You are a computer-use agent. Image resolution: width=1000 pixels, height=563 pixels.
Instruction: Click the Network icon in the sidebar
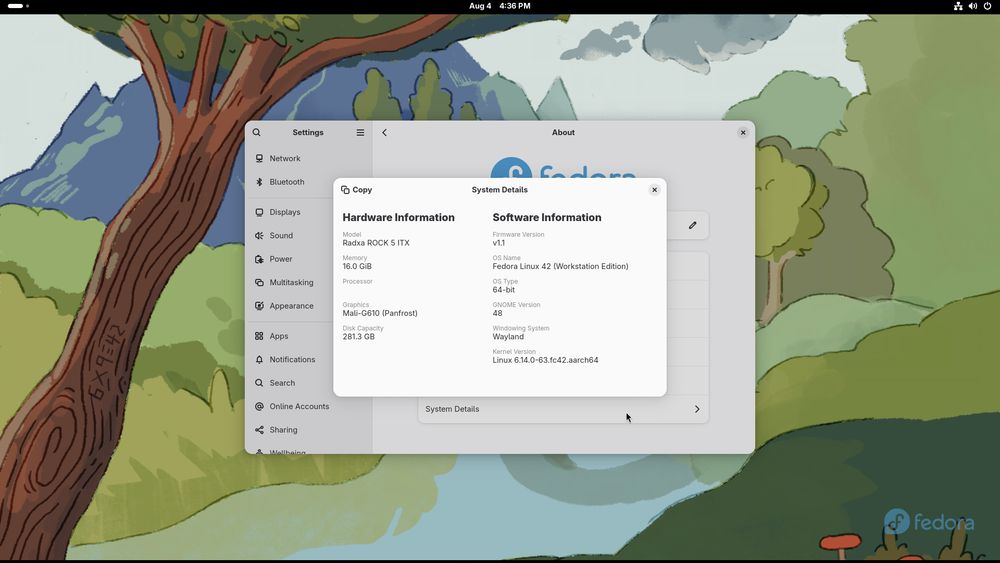pos(259,159)
